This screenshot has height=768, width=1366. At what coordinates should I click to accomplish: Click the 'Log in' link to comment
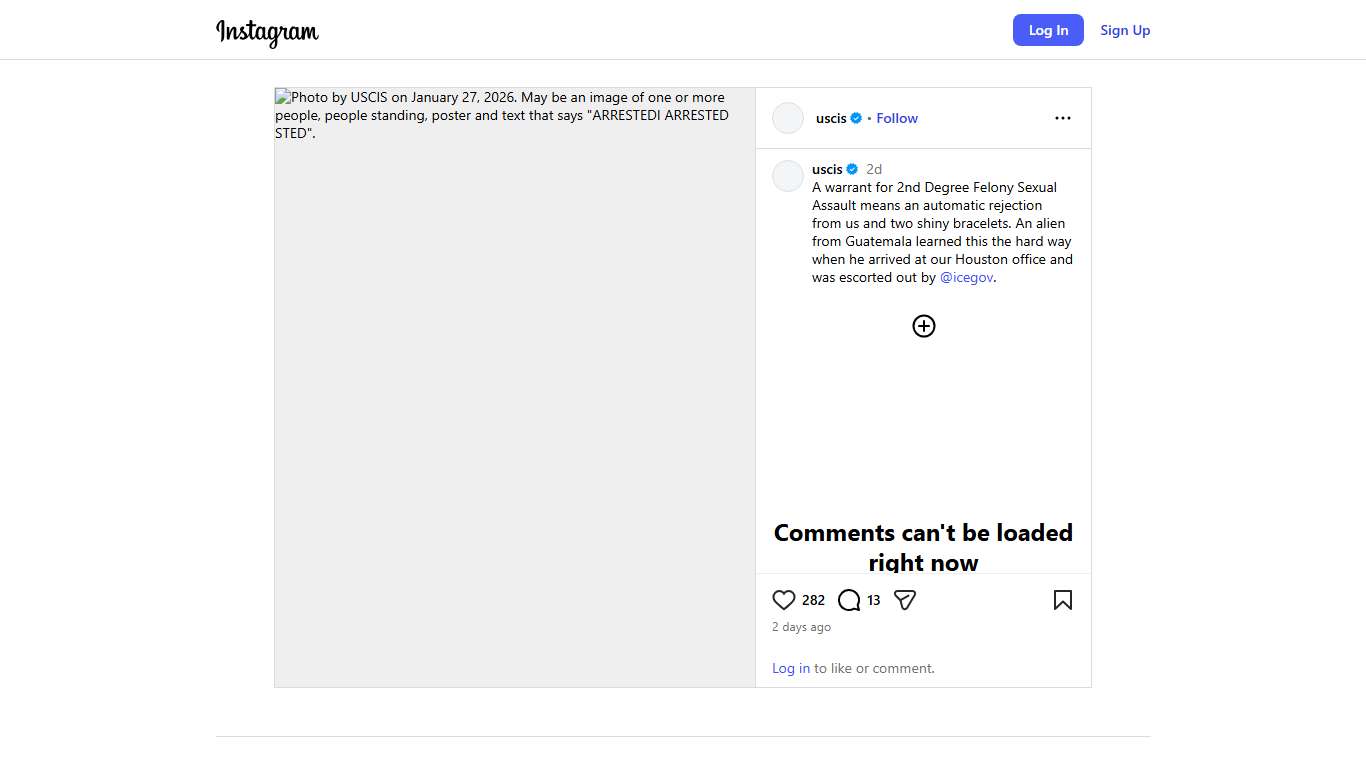(791, 668)
